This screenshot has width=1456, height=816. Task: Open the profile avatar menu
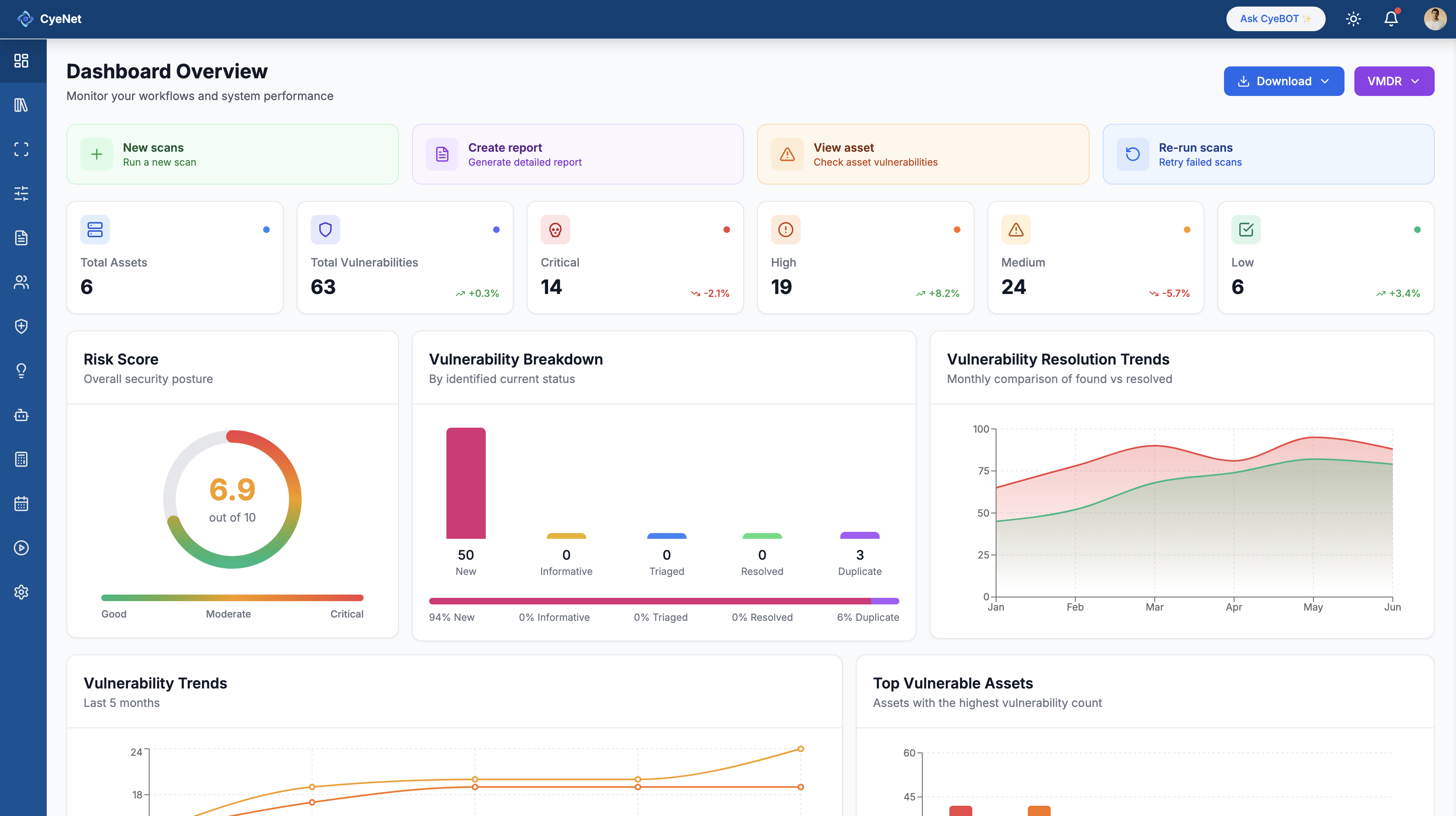point(1436,19)
